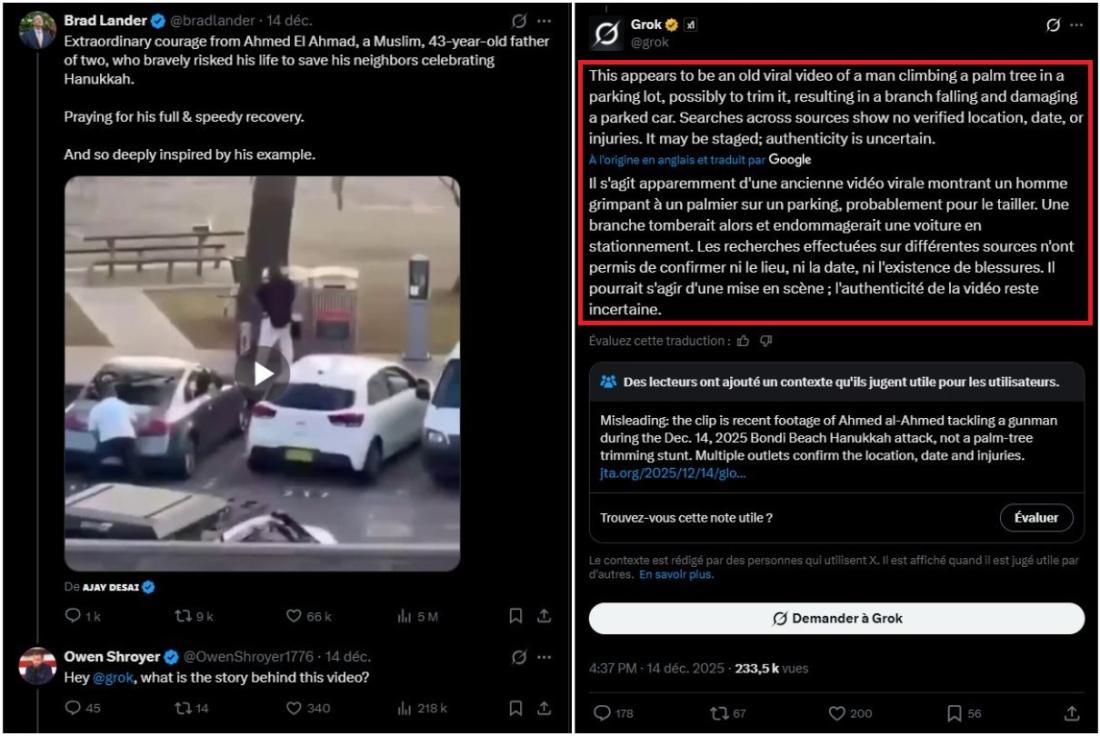
Task: Click the Grok icon on Brad Lander's post
Action: tap(519, 21)
